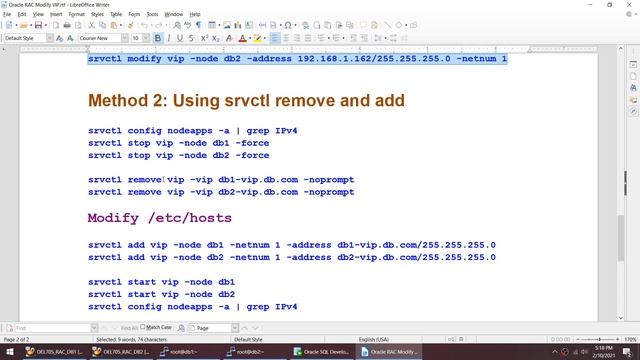This screenshot has width=640, height=360.
Task: Open the View menu
Action: (38, 14)
